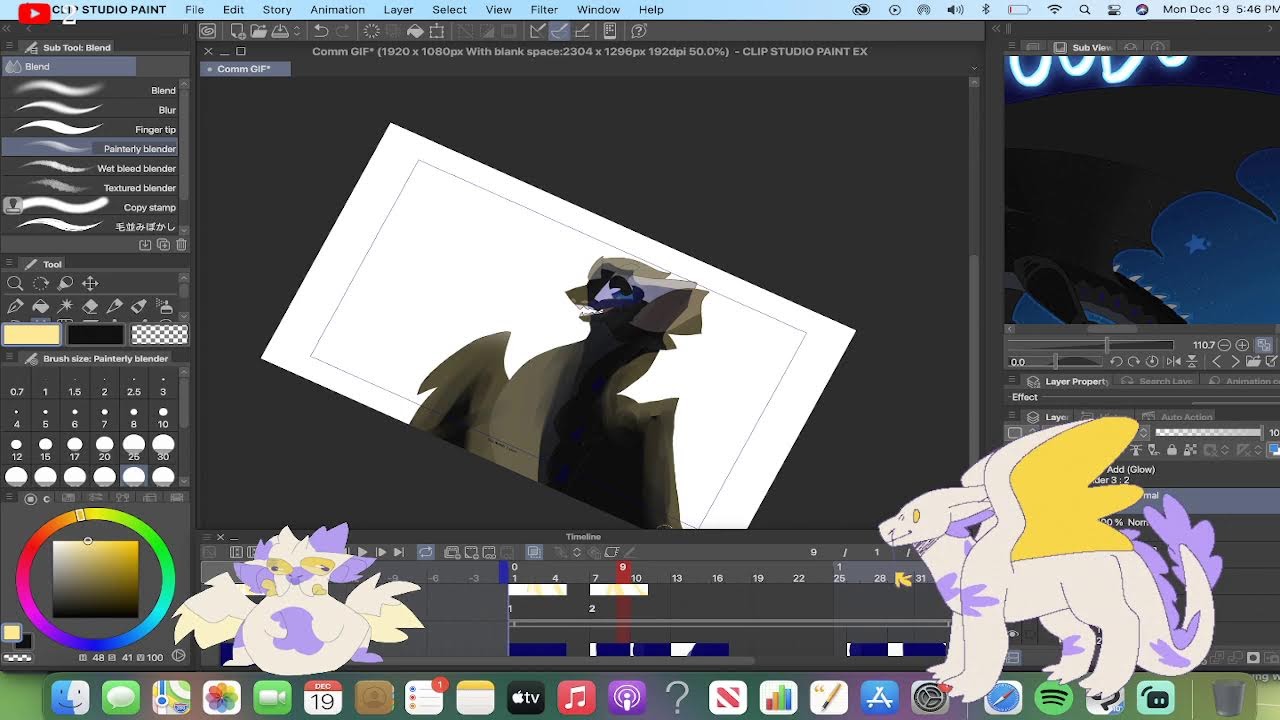Toggle Fit to navigator in Sub View
1280x720 pixels.
click(1264, 345)
